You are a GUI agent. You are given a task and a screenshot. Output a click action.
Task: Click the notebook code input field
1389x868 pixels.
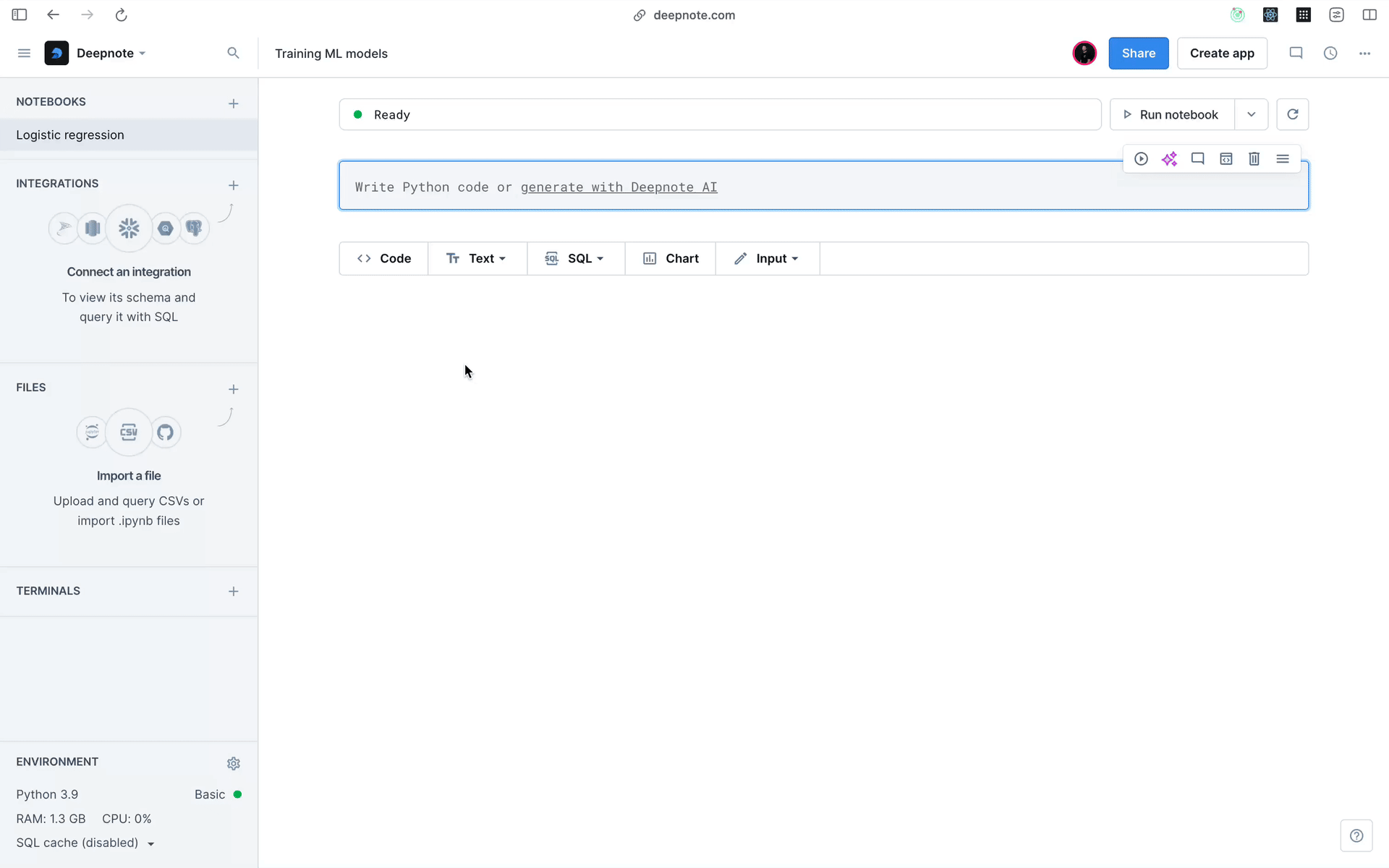823,186
